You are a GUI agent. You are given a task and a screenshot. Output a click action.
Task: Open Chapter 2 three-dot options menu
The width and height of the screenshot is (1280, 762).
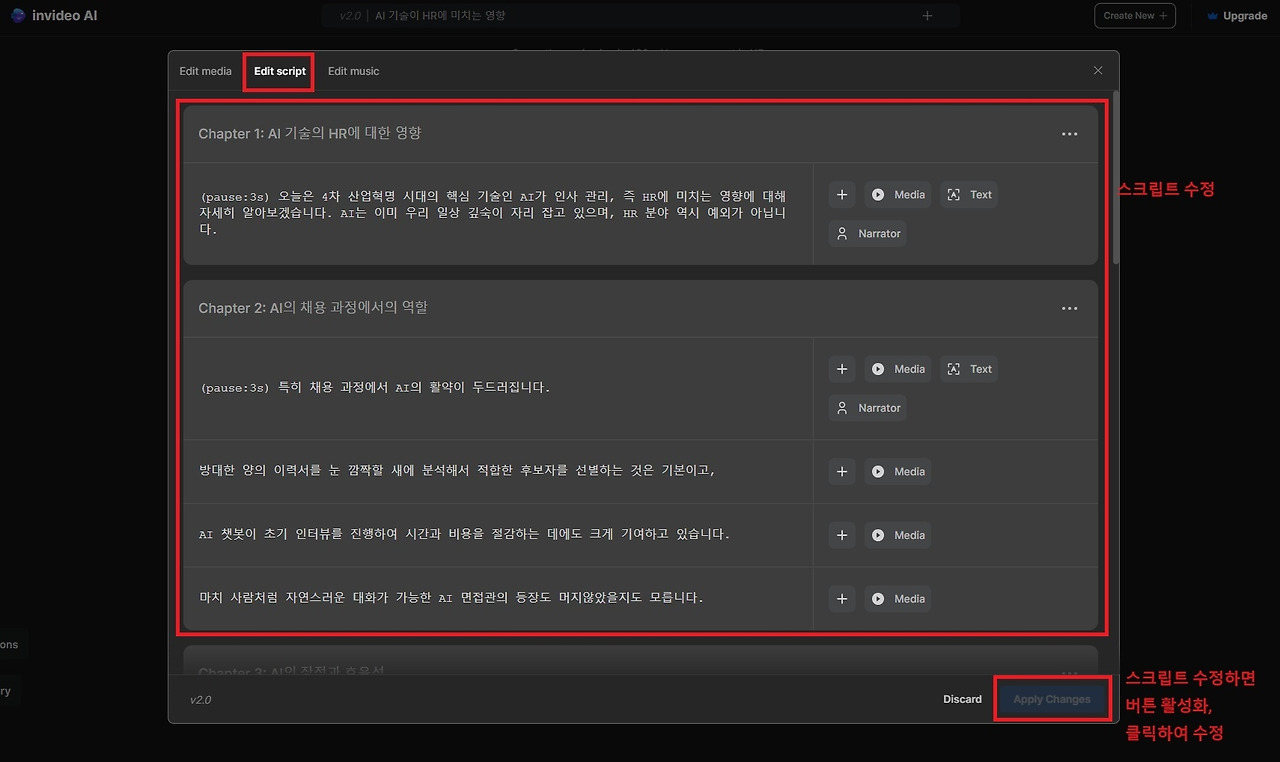(1069, 308)
